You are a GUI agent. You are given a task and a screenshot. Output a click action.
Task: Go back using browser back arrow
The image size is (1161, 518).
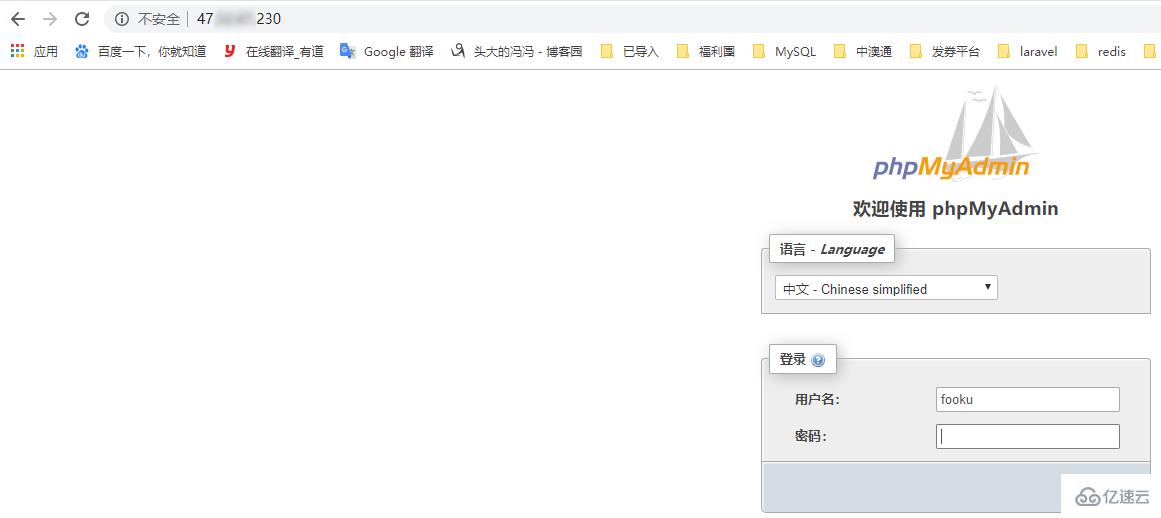point(18,19)
